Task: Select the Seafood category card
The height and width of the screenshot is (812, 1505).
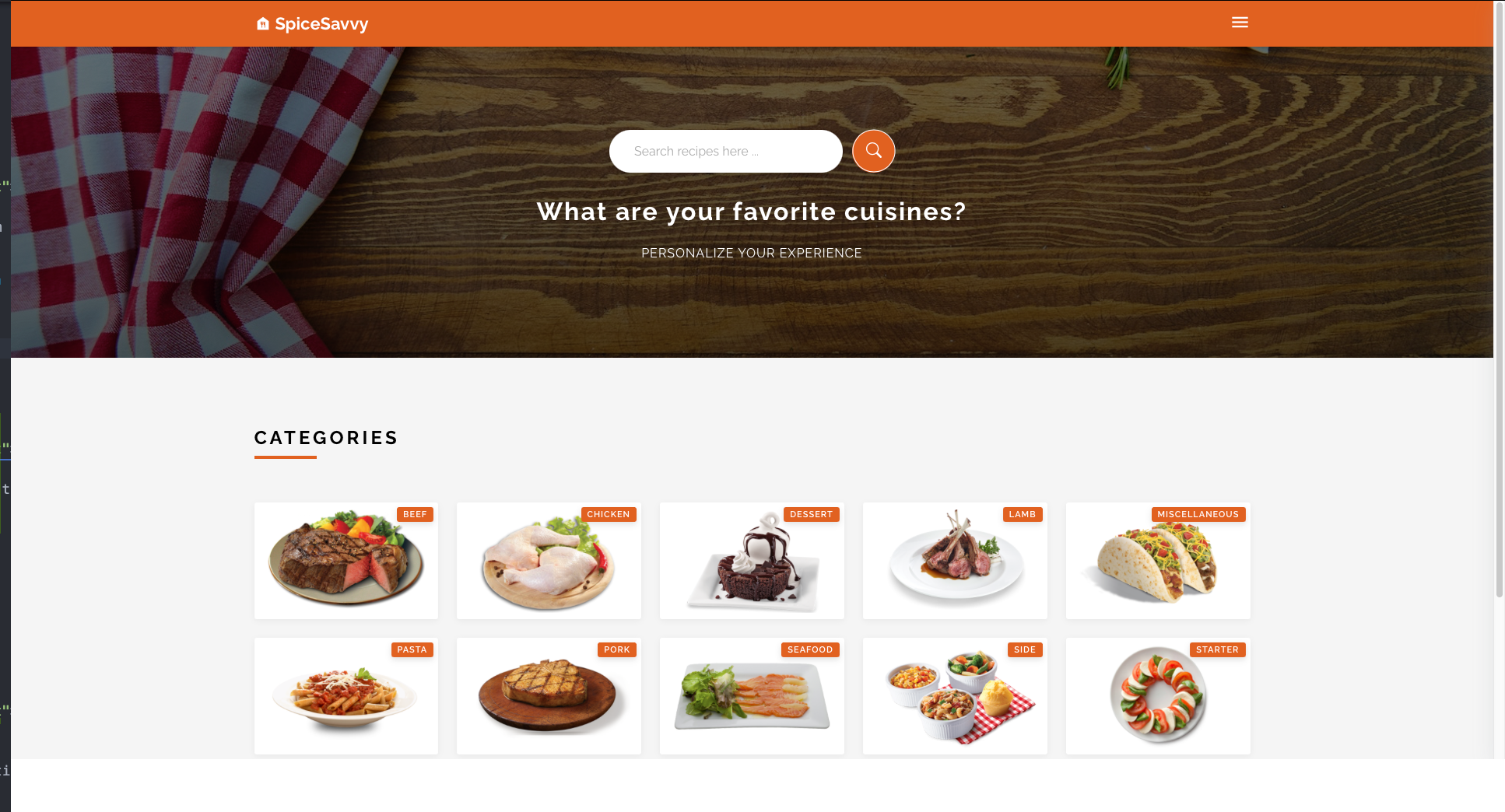Action: [752, 696]
